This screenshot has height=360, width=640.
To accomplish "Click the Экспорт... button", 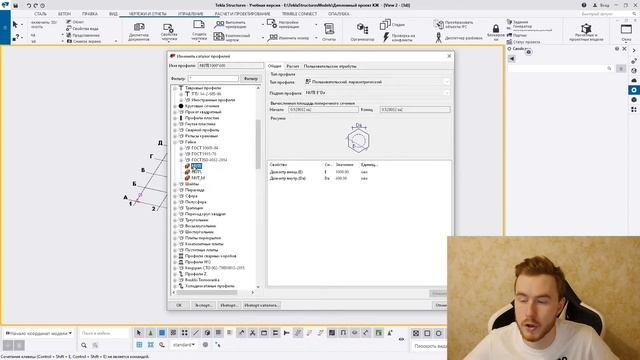I will (203, 305).
